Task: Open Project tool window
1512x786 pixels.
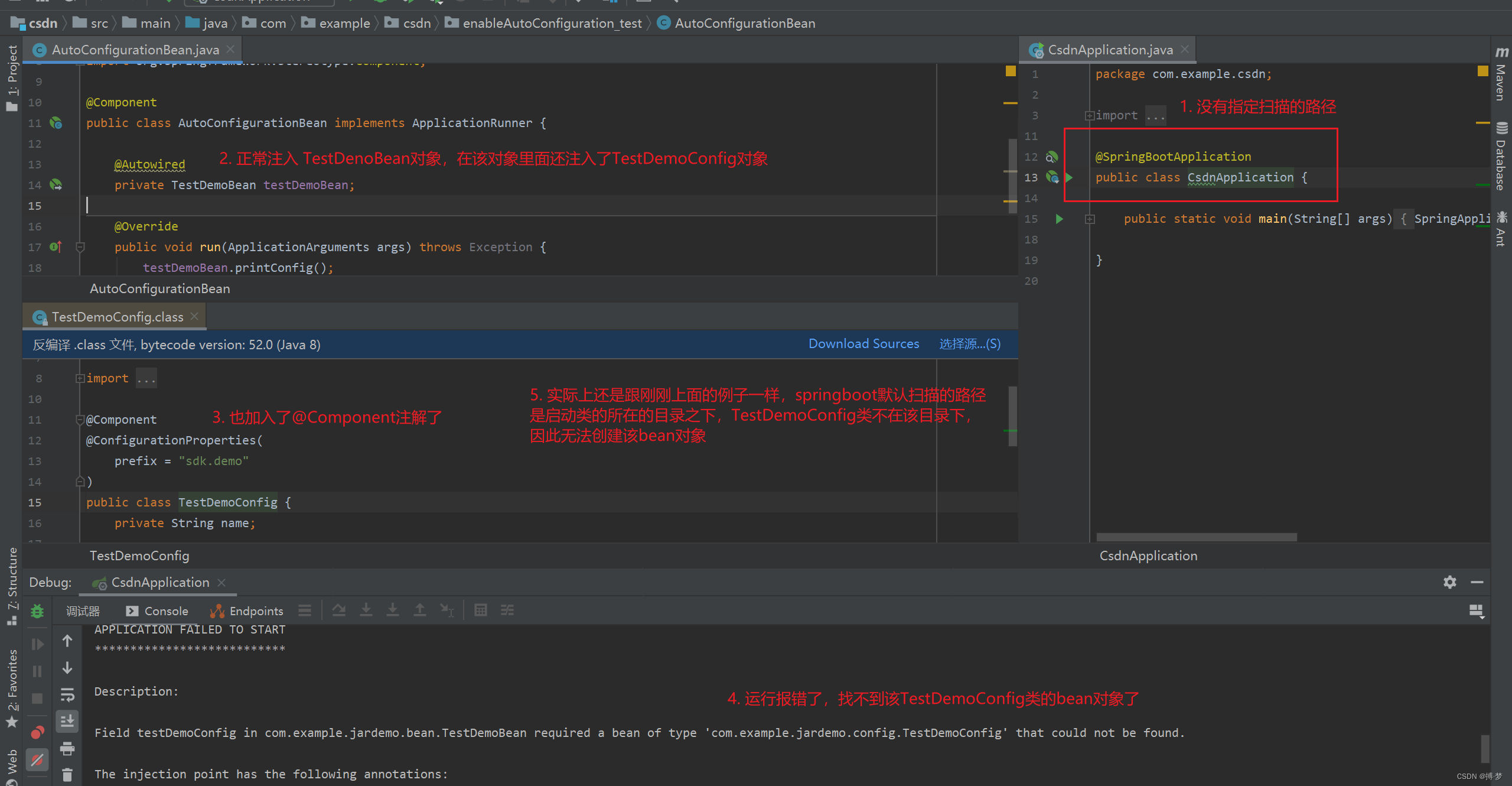Action: (12, 78)
